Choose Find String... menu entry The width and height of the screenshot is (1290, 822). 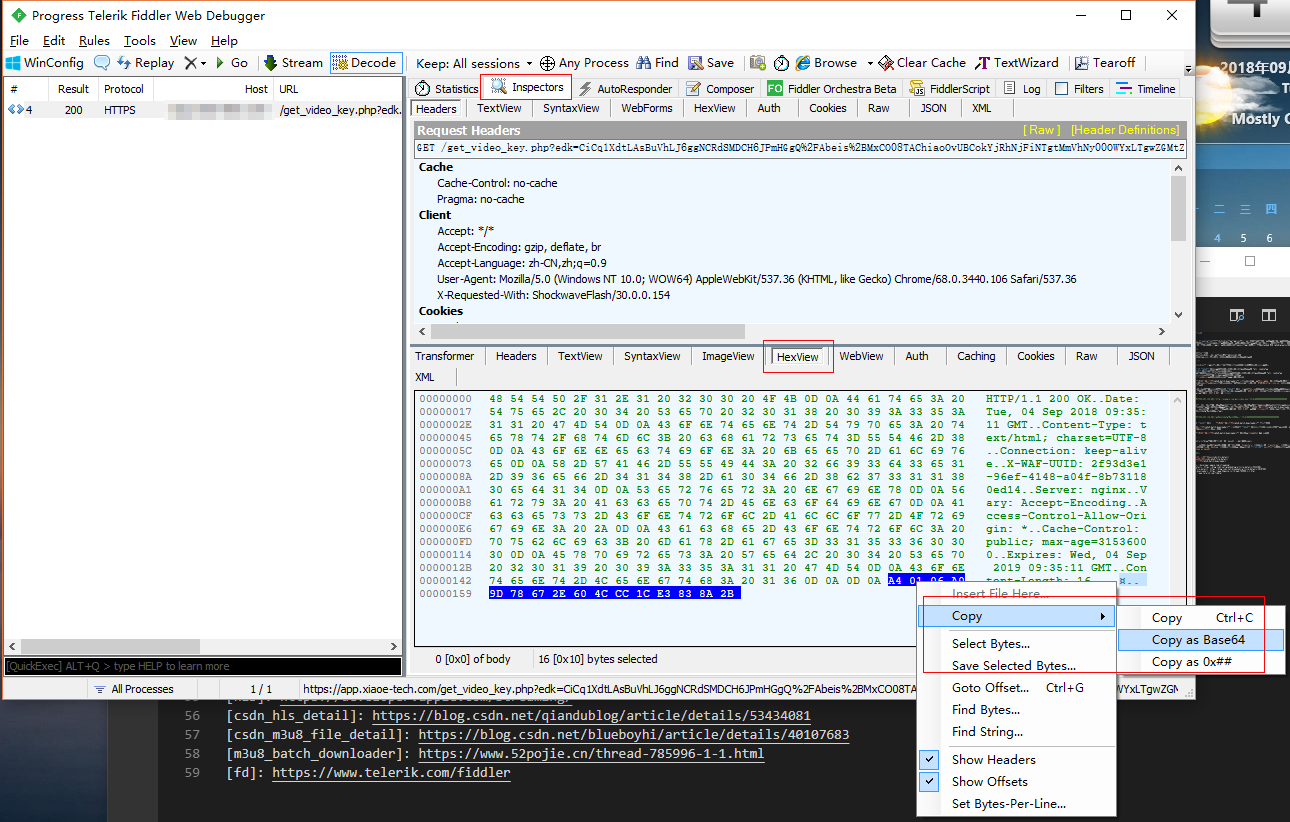[x=1016, y=732]
